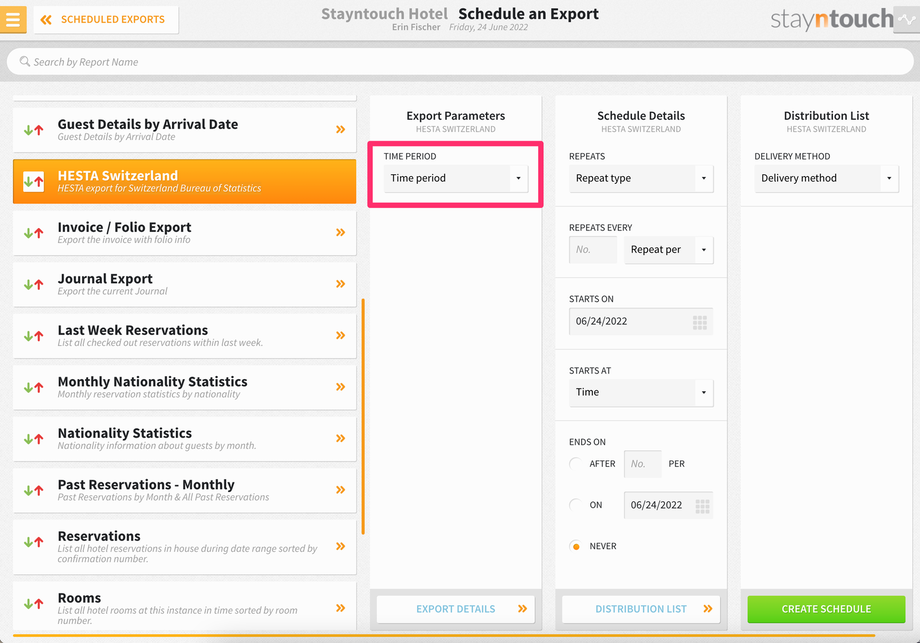
Task: Click arrows icon beside Reservations
Action: coord(33,542)
